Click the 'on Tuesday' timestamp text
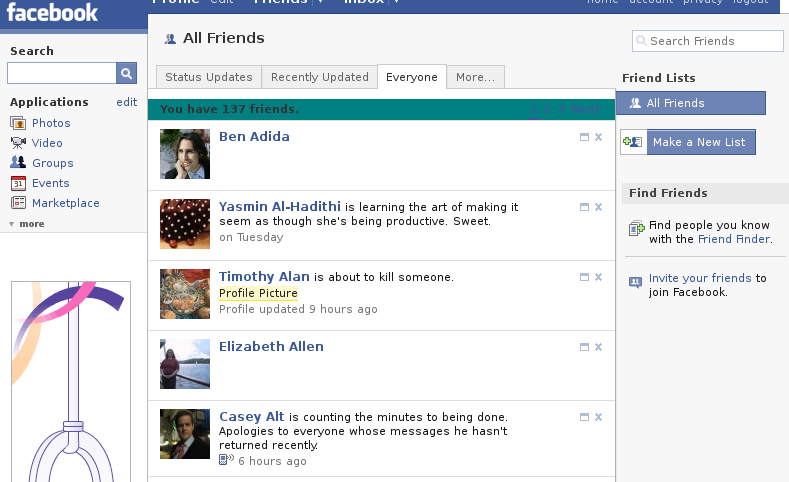The width and height of the screenshot is (789, 482). pos(251,237)
